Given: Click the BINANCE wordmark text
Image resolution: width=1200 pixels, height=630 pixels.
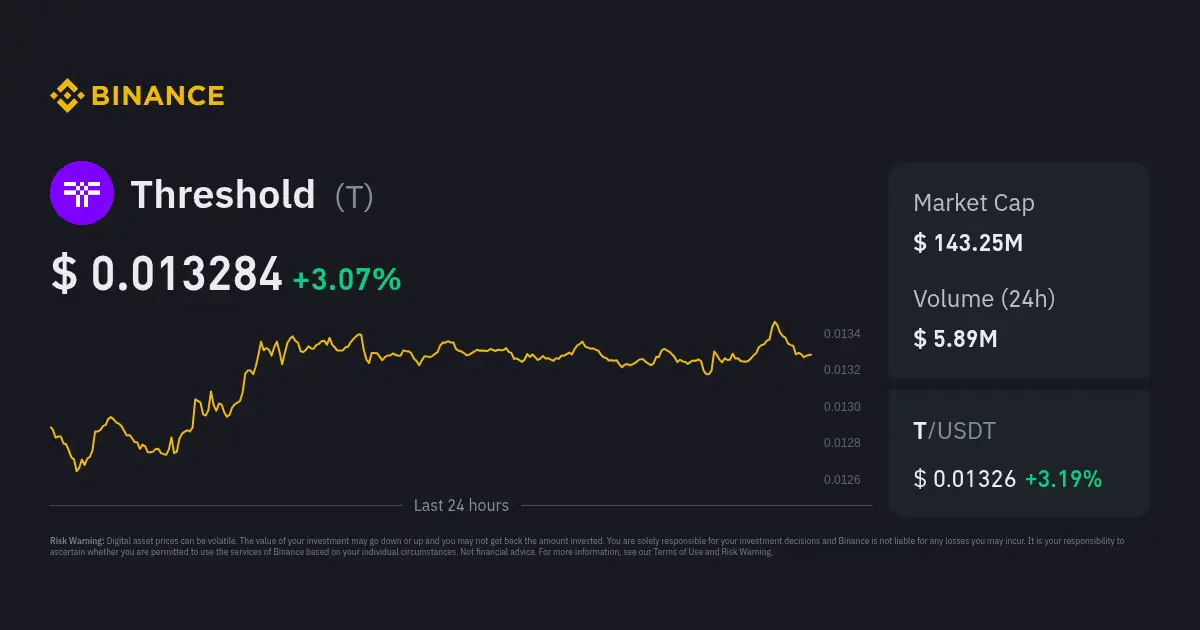Looking at the screenshot, I should point(158,96).
